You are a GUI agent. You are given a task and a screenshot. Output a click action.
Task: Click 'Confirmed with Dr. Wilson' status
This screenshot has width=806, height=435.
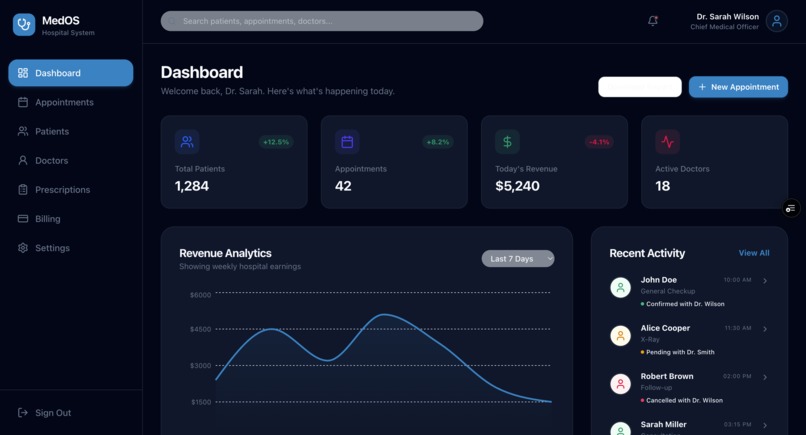point(685,304)
